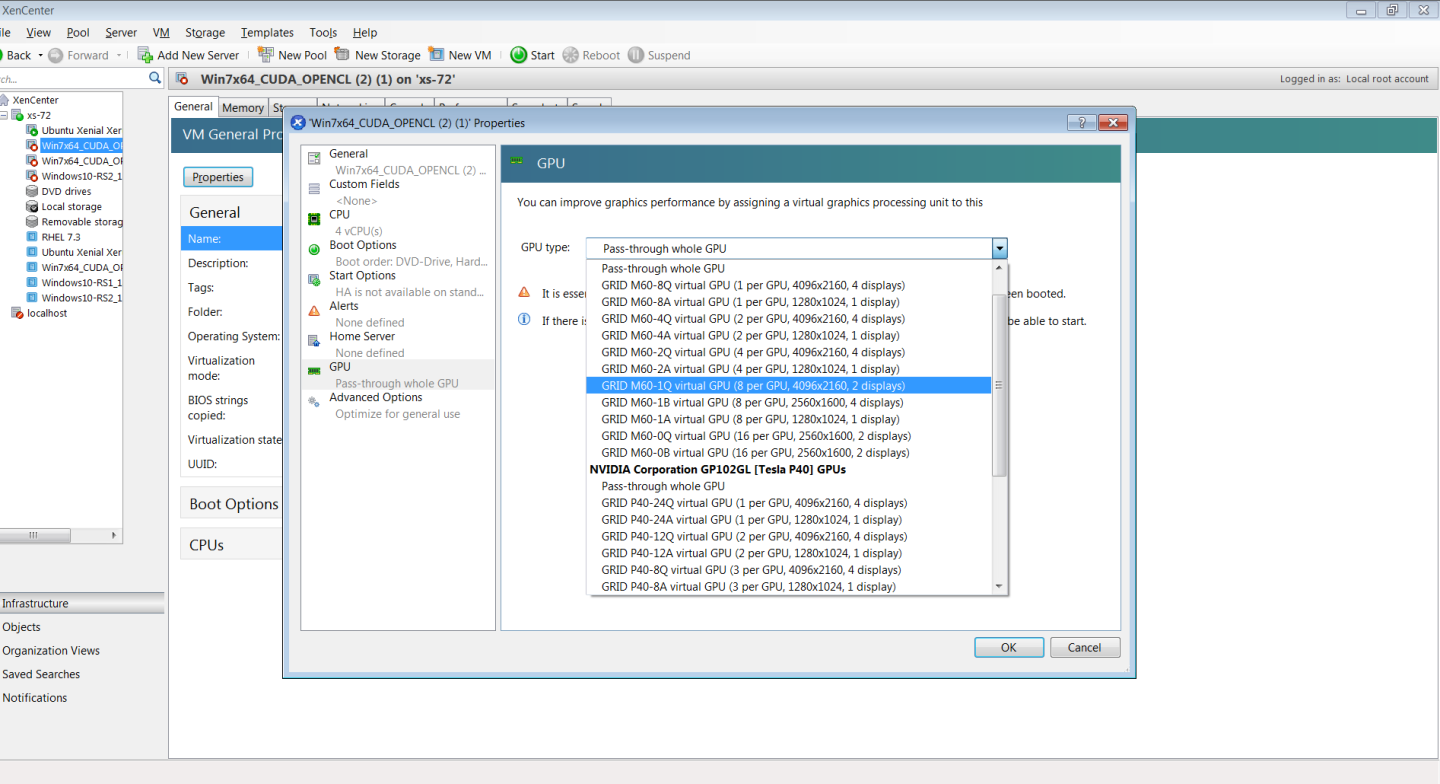Click the search magnifier icon
Screen dimensions: 1440x784
click(x=155, y=76)
